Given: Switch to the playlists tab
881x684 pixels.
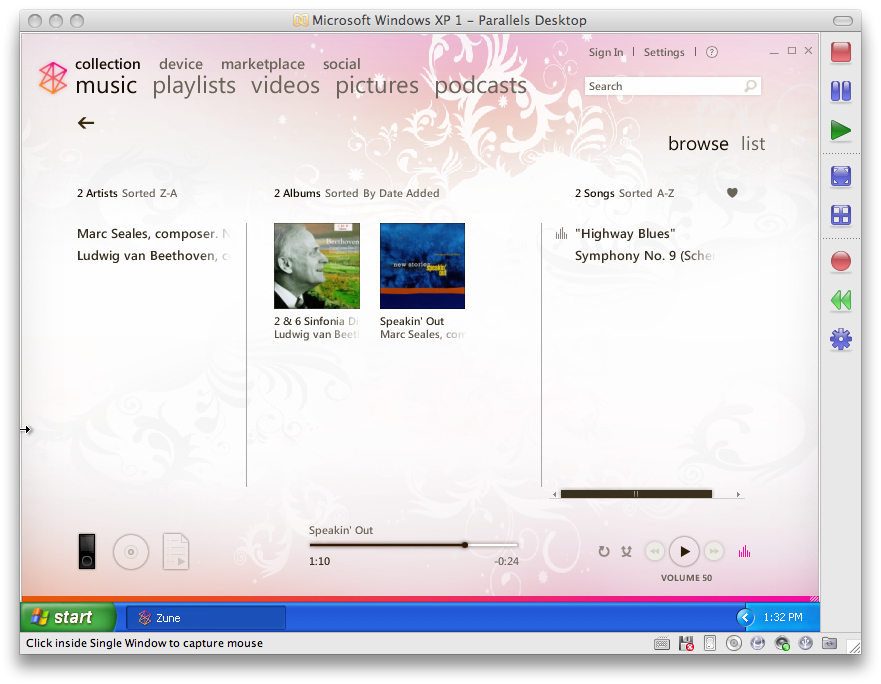Looking at the screenshot, I should [194, 86].
